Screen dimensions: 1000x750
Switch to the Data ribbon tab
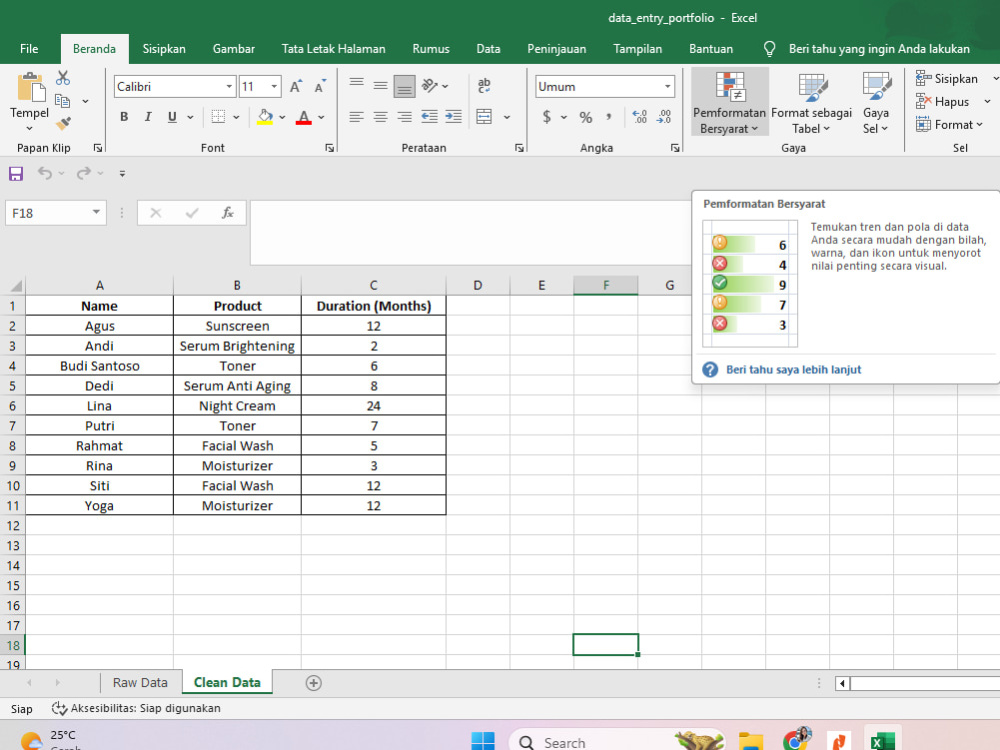click(488, 49)
